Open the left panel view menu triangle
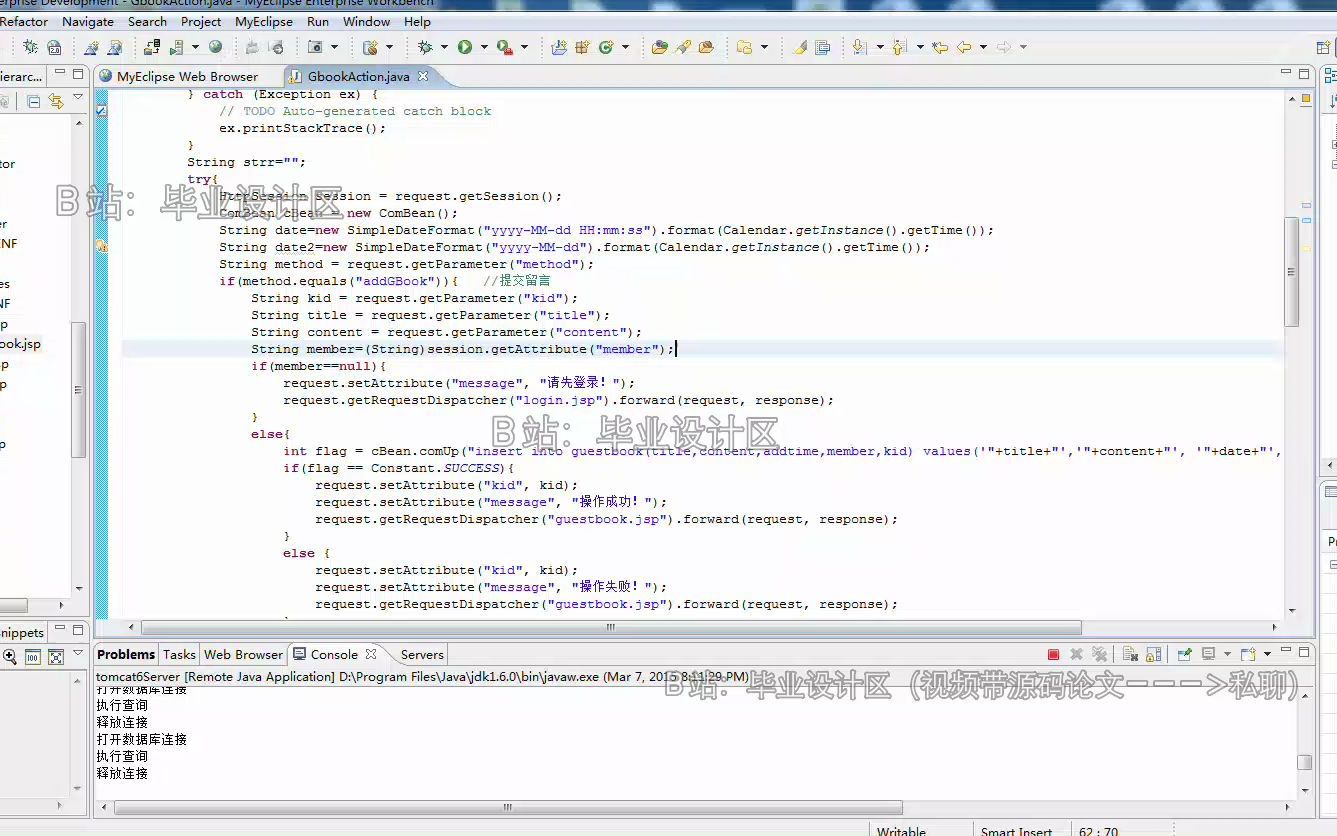The width and height of the screenshot is (1337, 836). (x=78, y=99)
